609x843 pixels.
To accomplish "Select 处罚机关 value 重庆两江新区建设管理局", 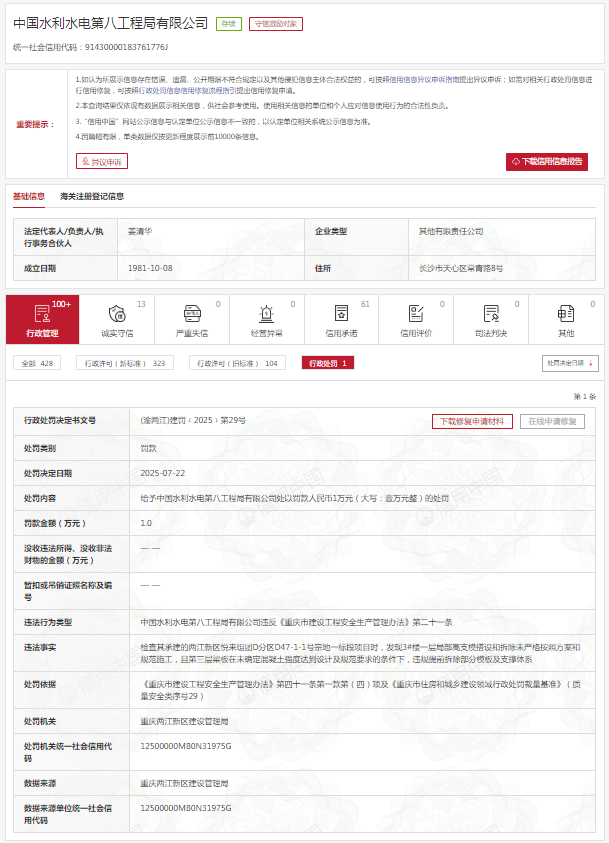I will [x=184, y=721].
